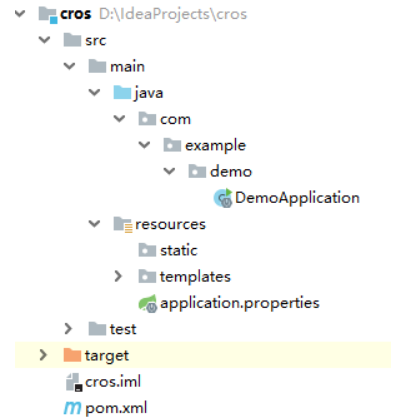
Task: Click the orange target folder icon
Action: click(72, 355)
